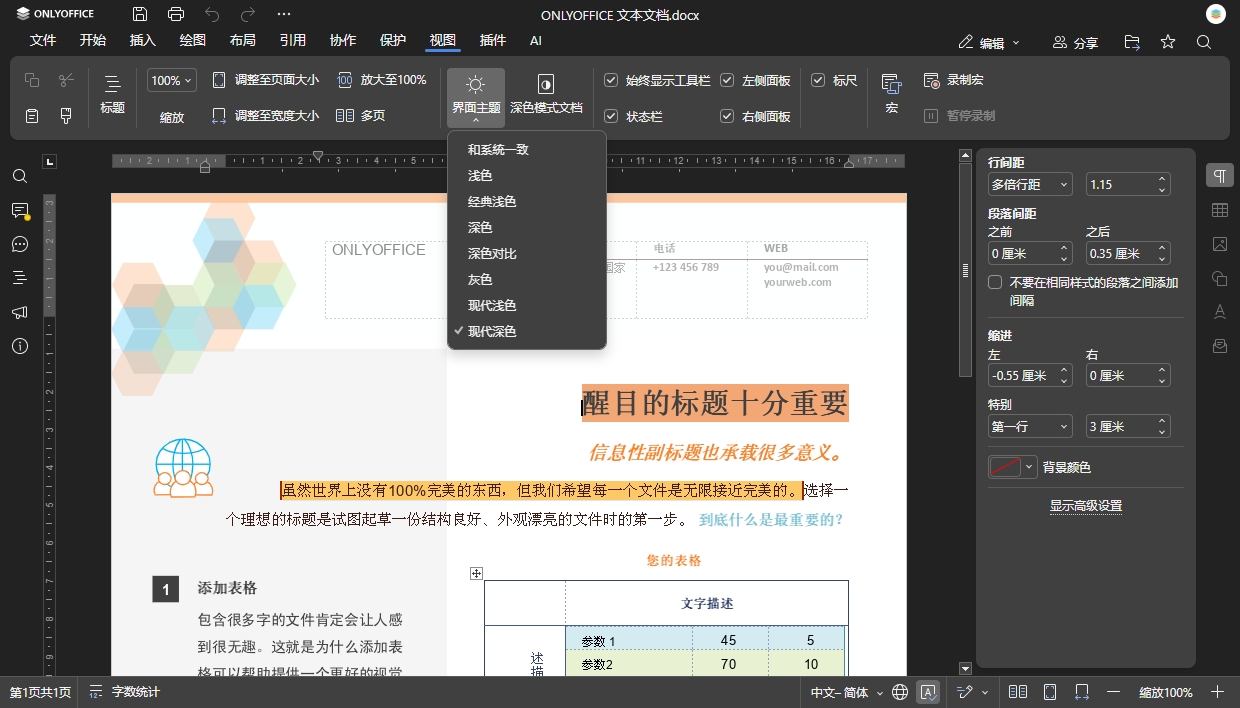
Task: Click the zoom in plus button
Action: coord(1217,692)
